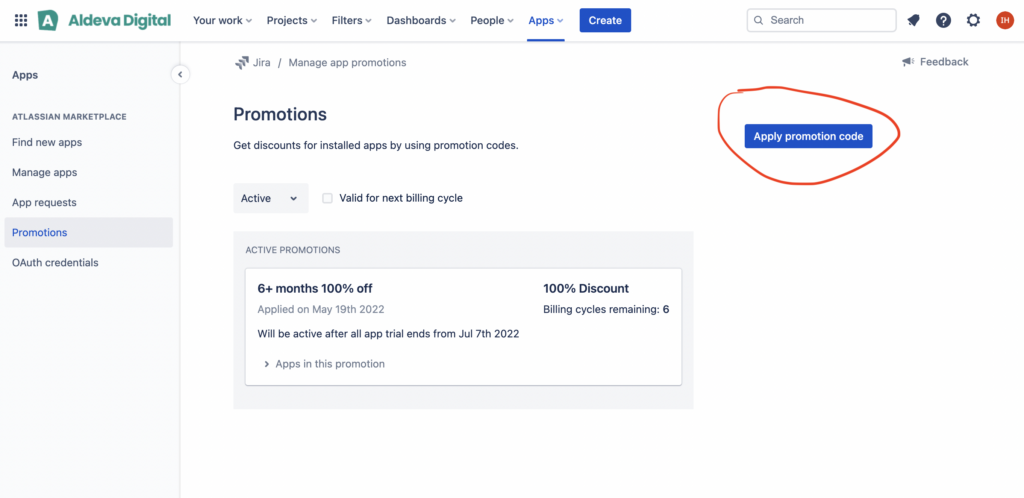This screenshot has height=498, width=1024.
Task: Click in the Search field
Action: (x=822, y=20)
